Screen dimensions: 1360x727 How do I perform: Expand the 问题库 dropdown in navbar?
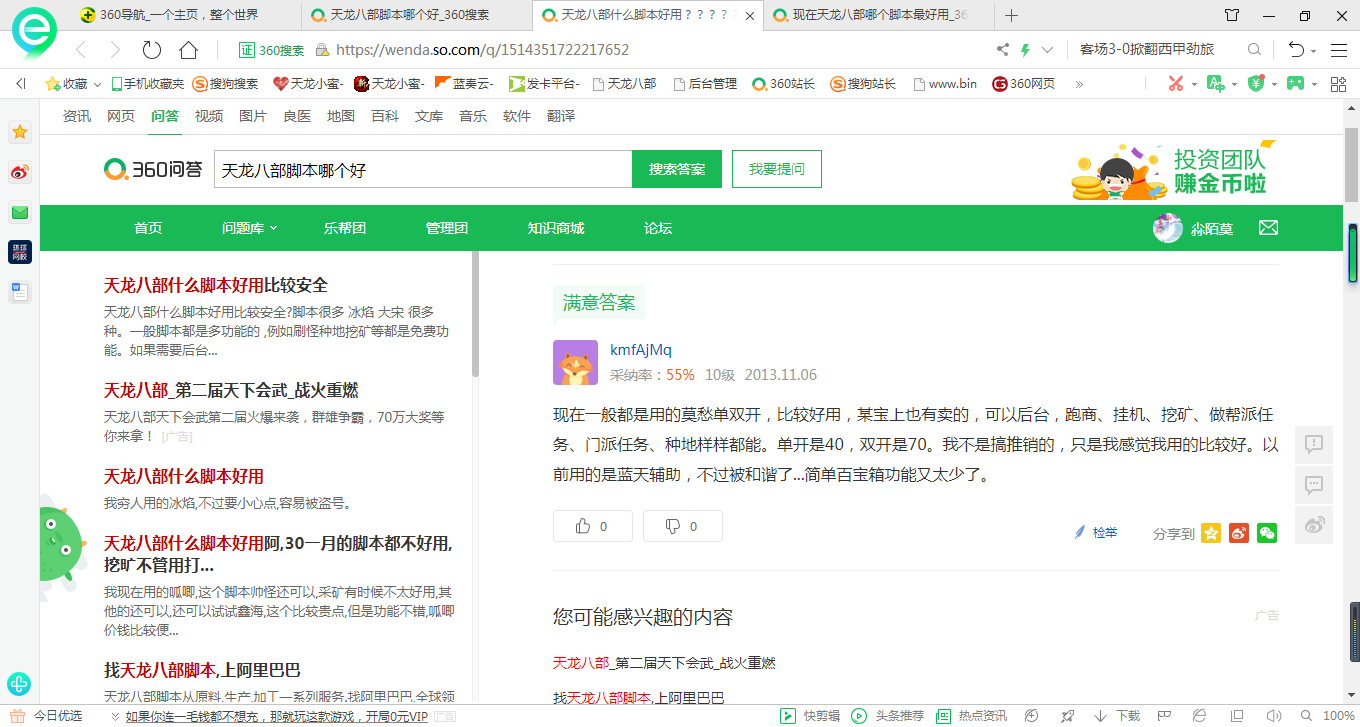[x=250, y=228]
